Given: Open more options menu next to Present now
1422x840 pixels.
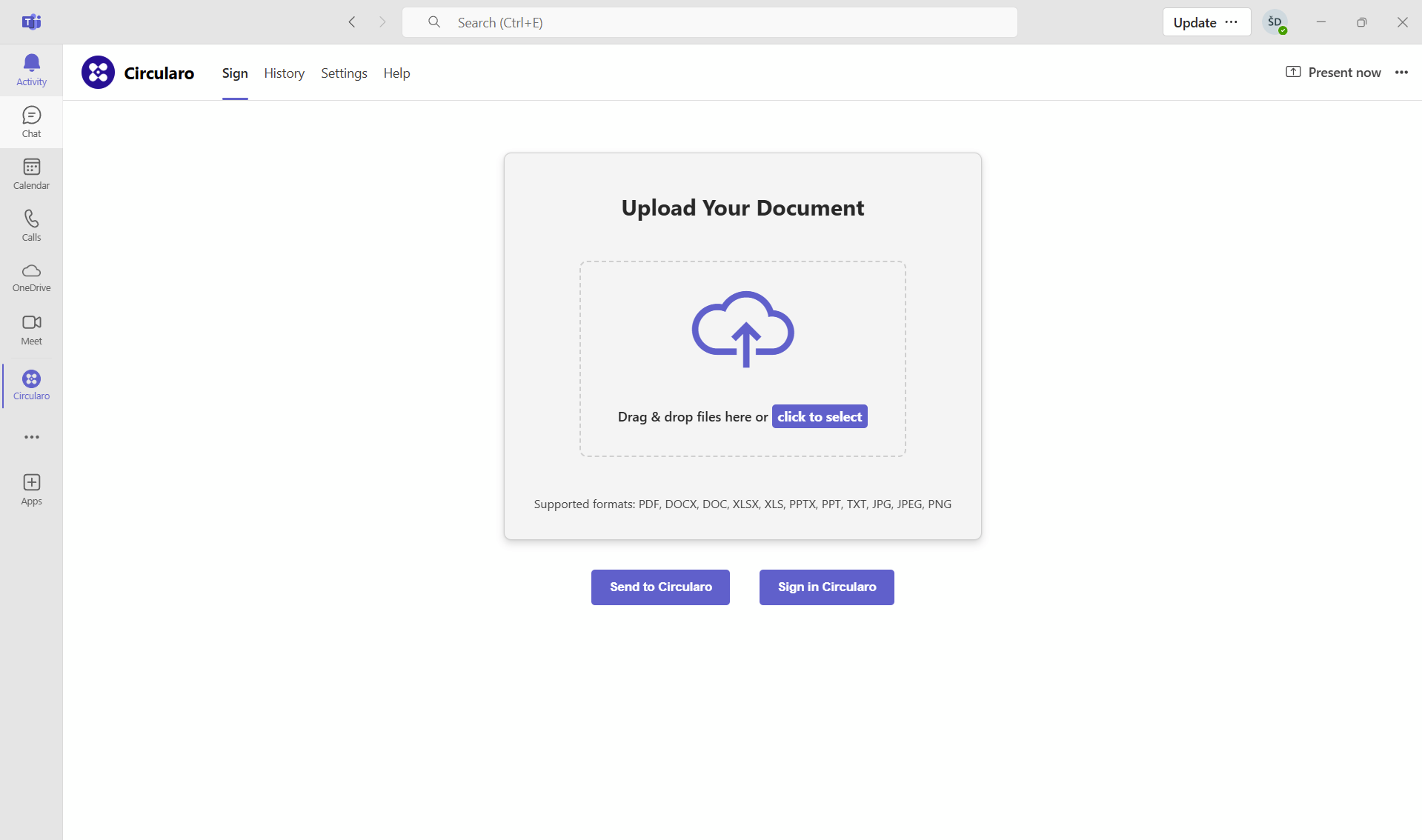Looking at the screenshot, I should click(x=1401, y=73).
